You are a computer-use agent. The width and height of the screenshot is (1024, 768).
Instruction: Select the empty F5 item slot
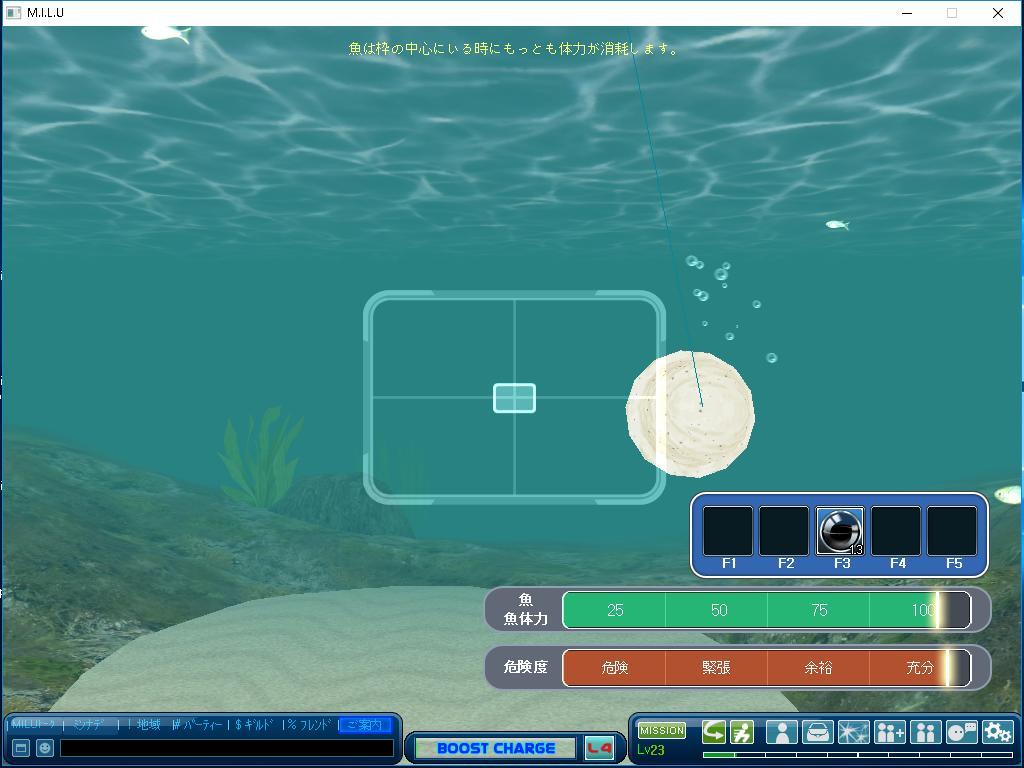pyautogui.click(x=952, y=531)
